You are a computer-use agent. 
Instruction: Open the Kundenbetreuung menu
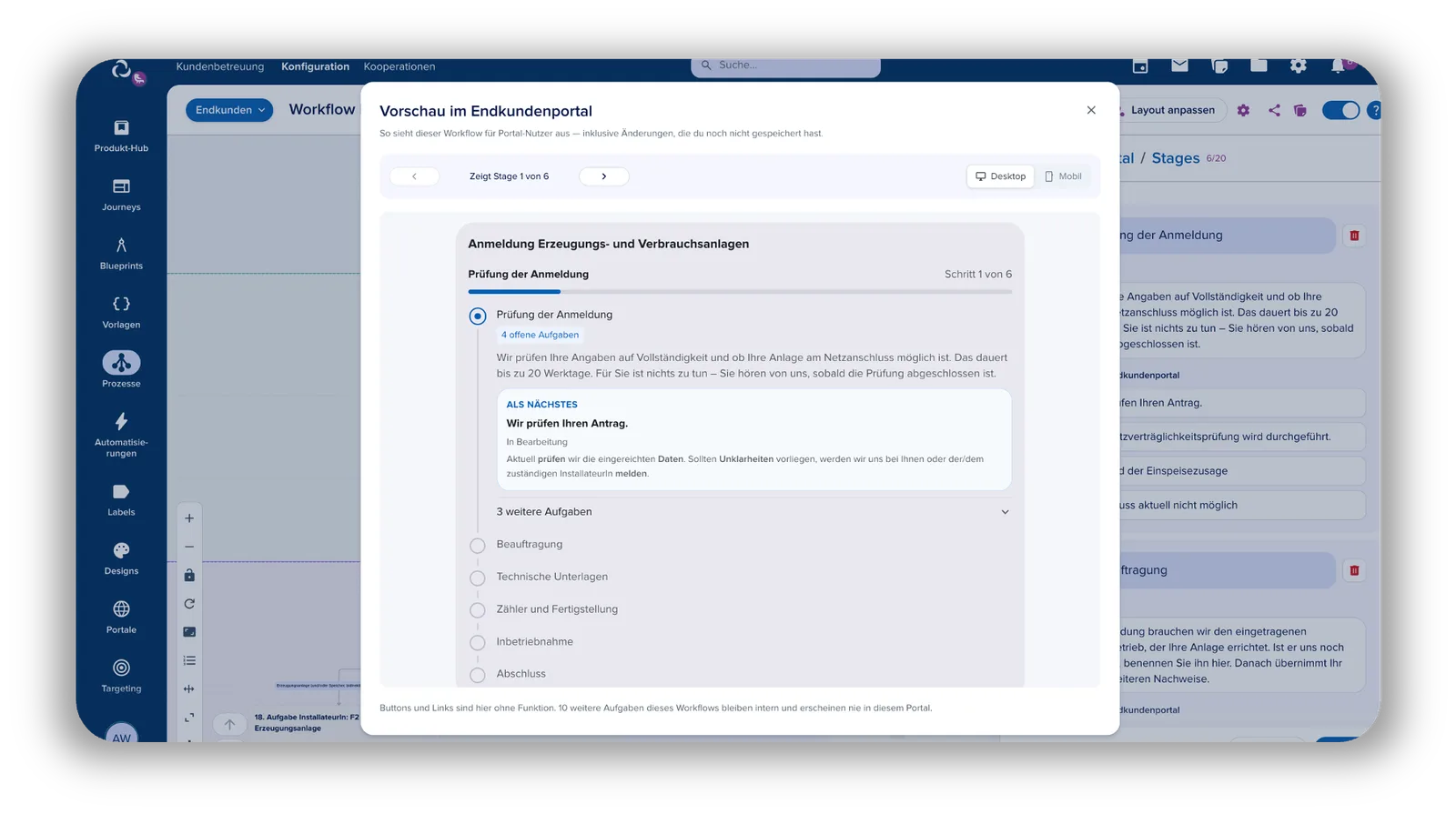(x=220, y=66)
